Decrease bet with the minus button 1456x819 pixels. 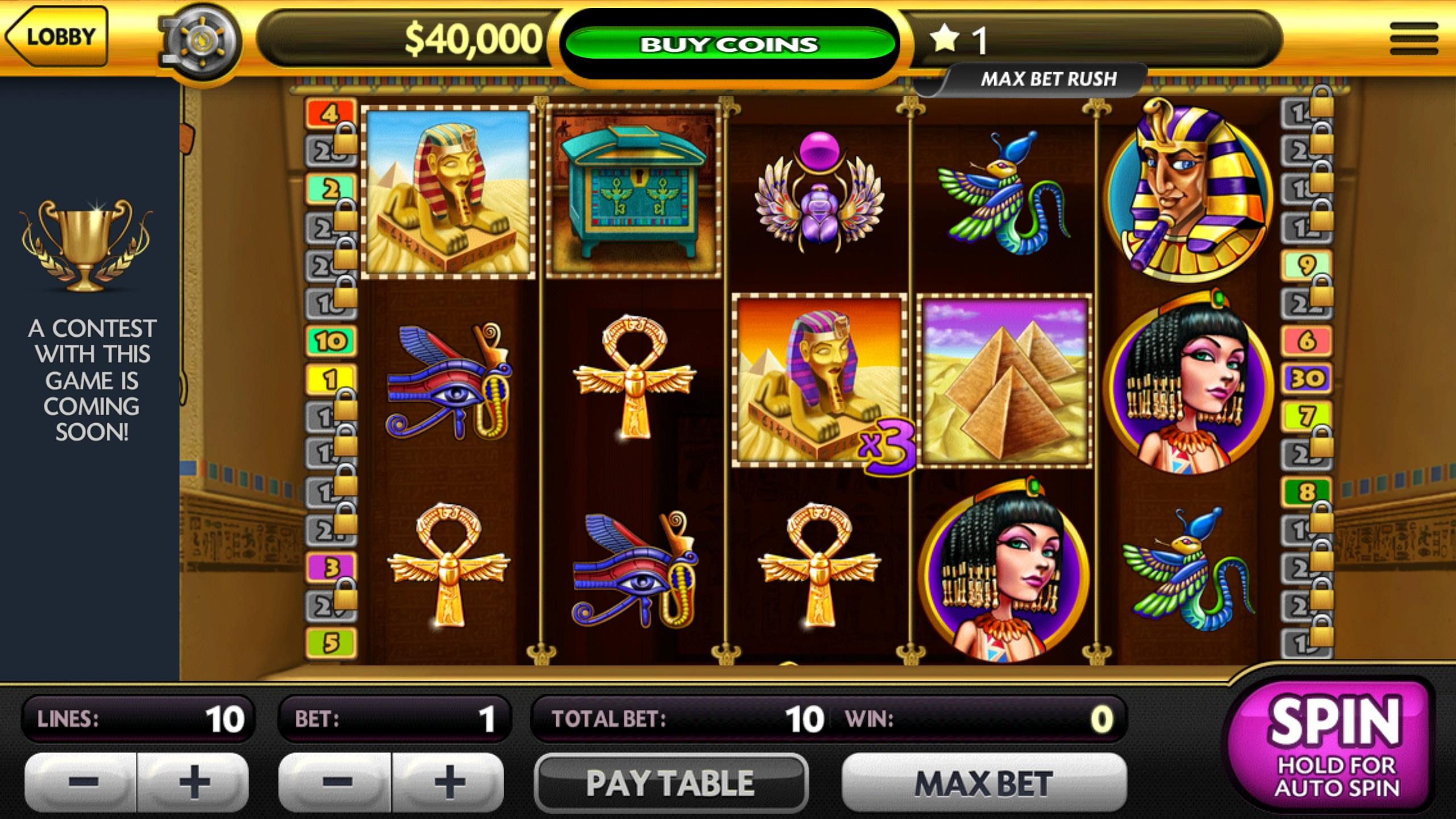tap(335, 783)
